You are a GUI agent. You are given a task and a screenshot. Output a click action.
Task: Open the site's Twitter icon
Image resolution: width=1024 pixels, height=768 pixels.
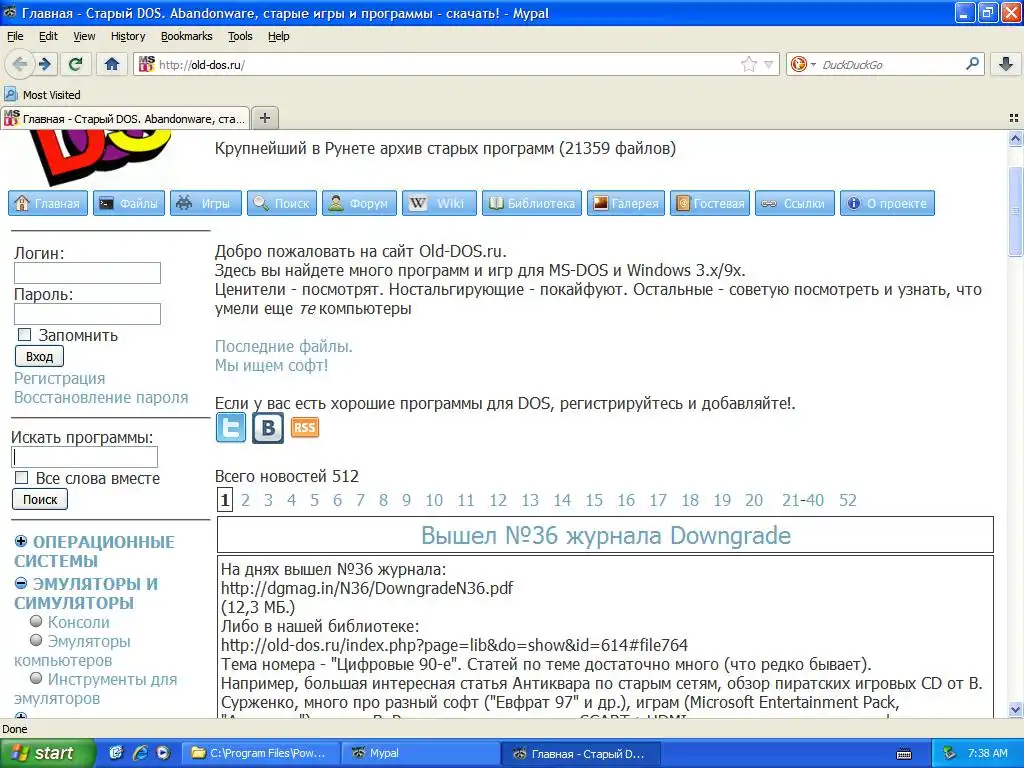click(x=231, y=428)
